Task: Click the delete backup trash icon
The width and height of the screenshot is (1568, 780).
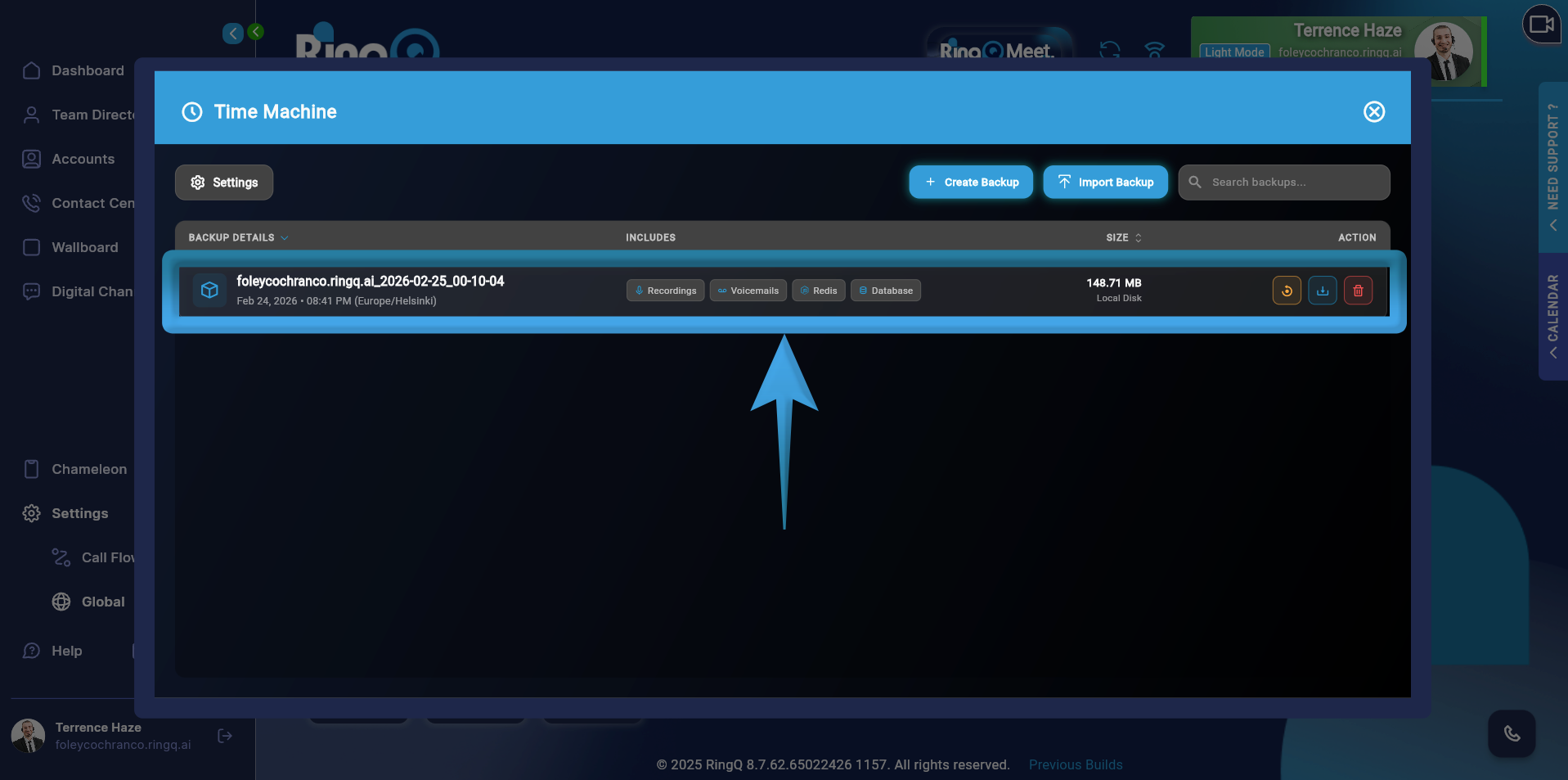Action: [x=1358, y=290]
